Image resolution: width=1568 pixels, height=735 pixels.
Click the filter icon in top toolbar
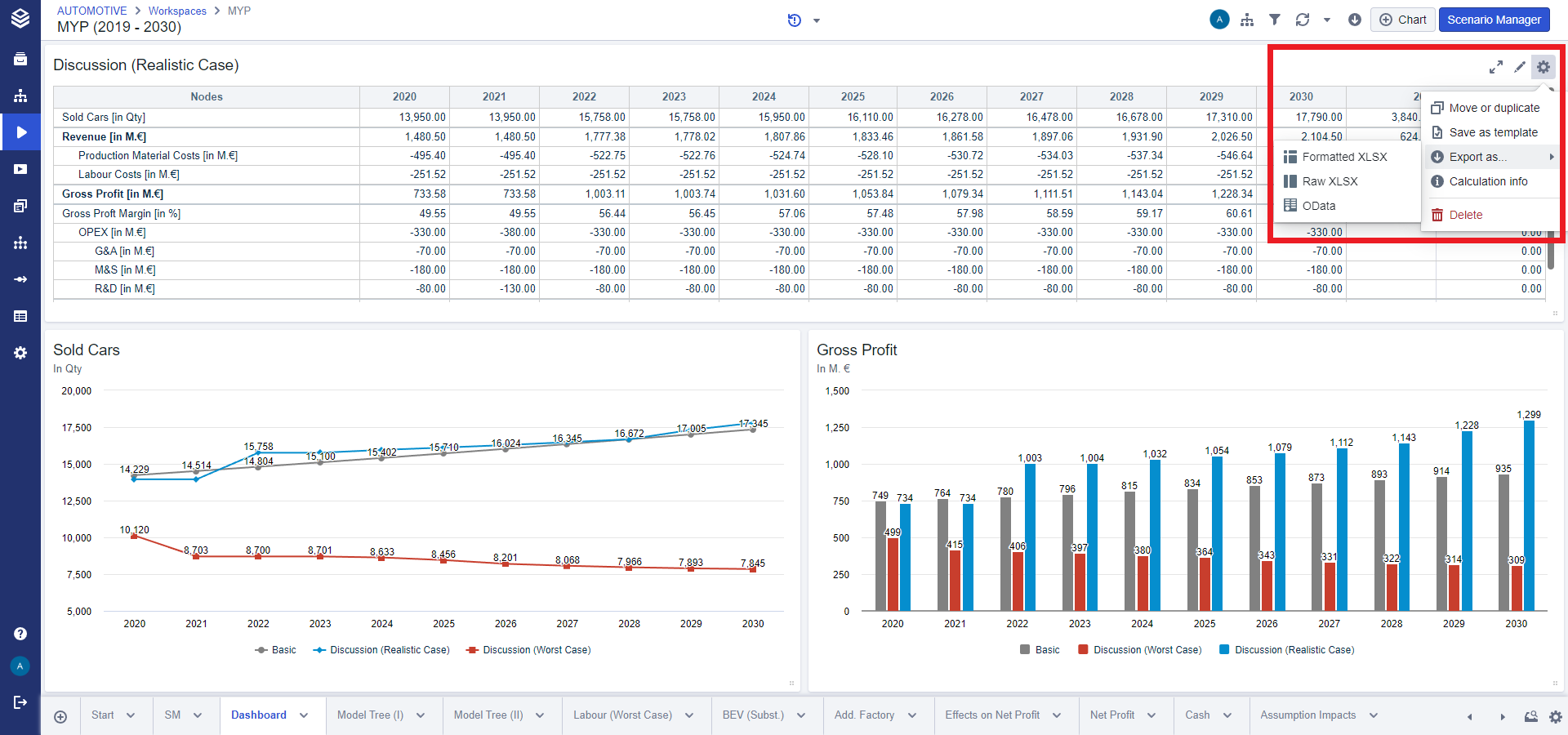(x=1274, y=20)
